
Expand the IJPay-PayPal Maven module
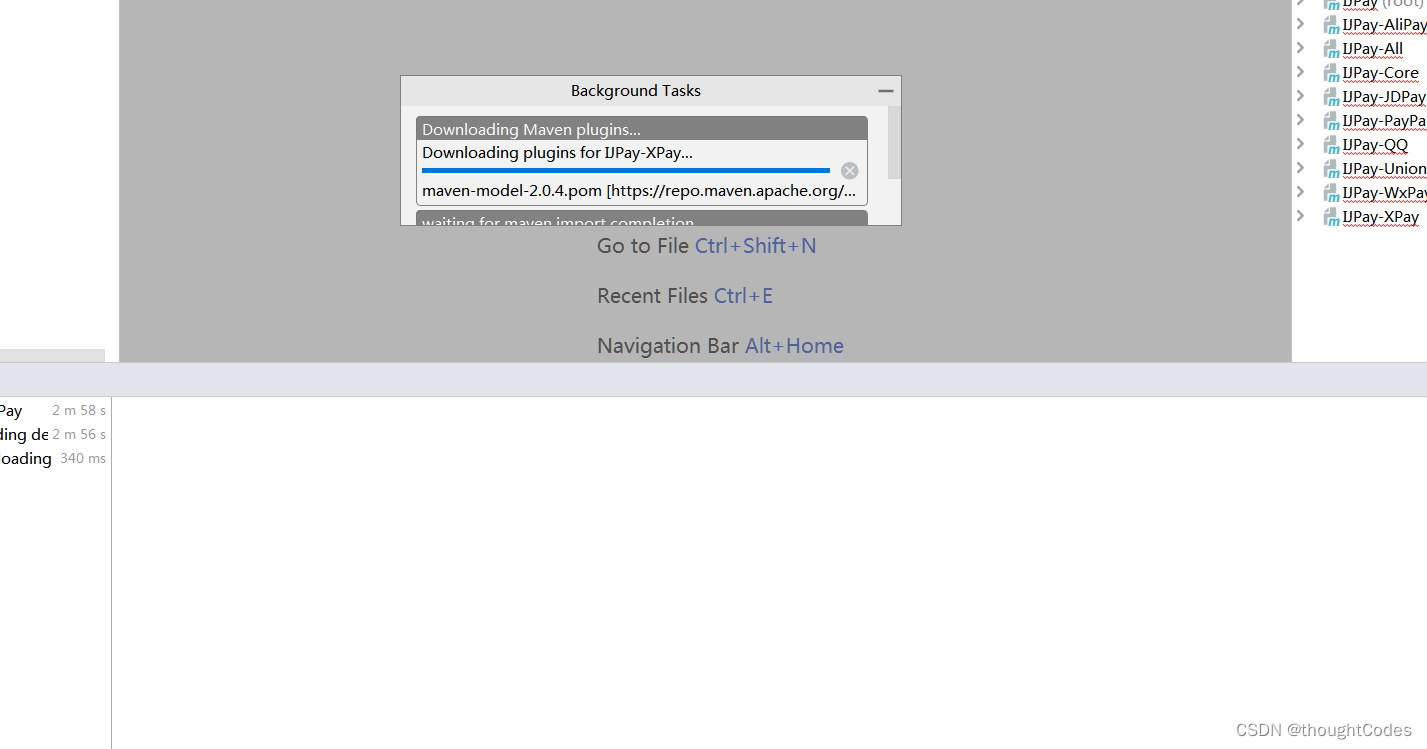point(1300,120)
